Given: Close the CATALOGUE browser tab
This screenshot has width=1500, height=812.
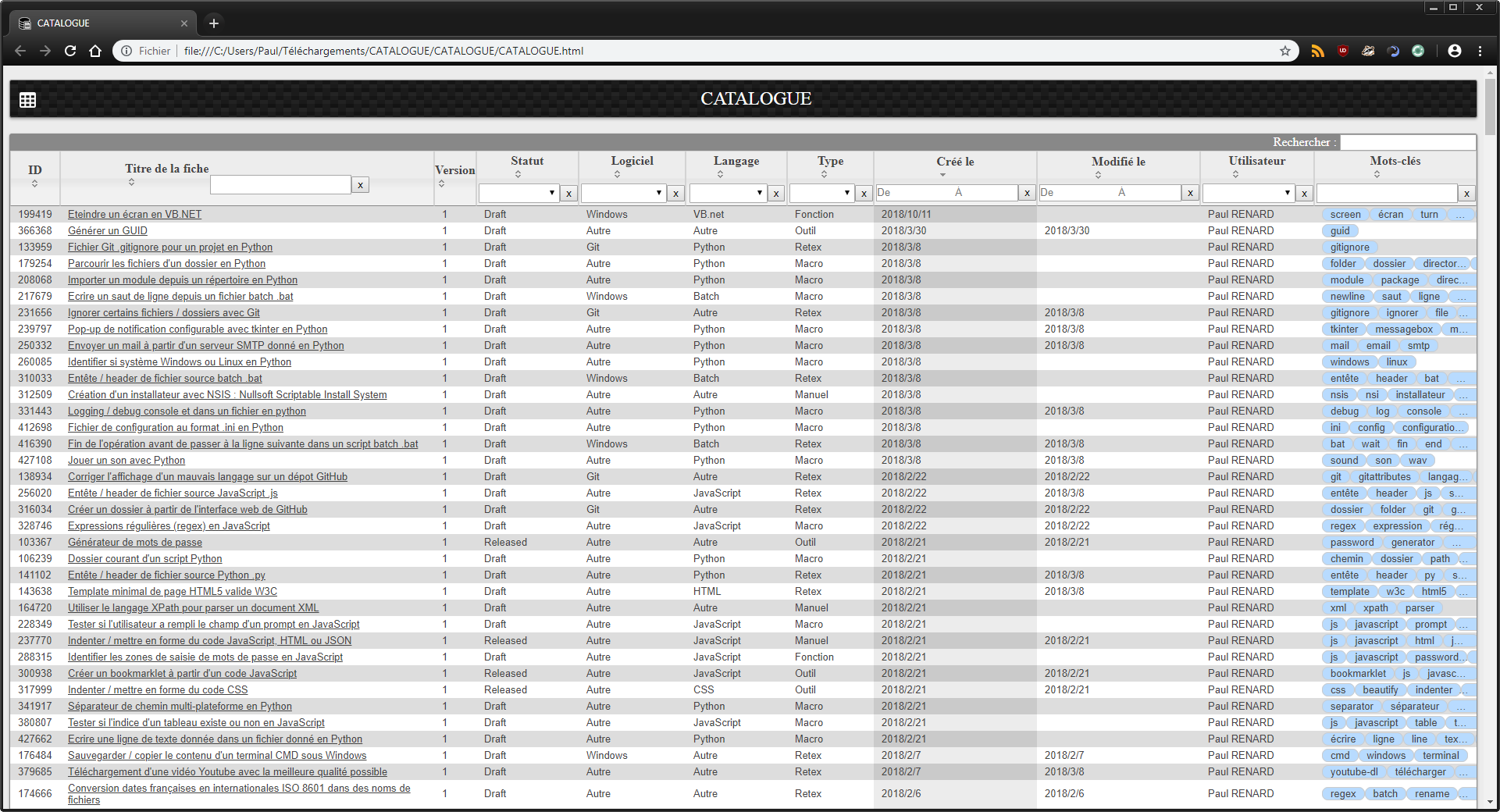Looking at the screenshot, I should click(184, 23).
